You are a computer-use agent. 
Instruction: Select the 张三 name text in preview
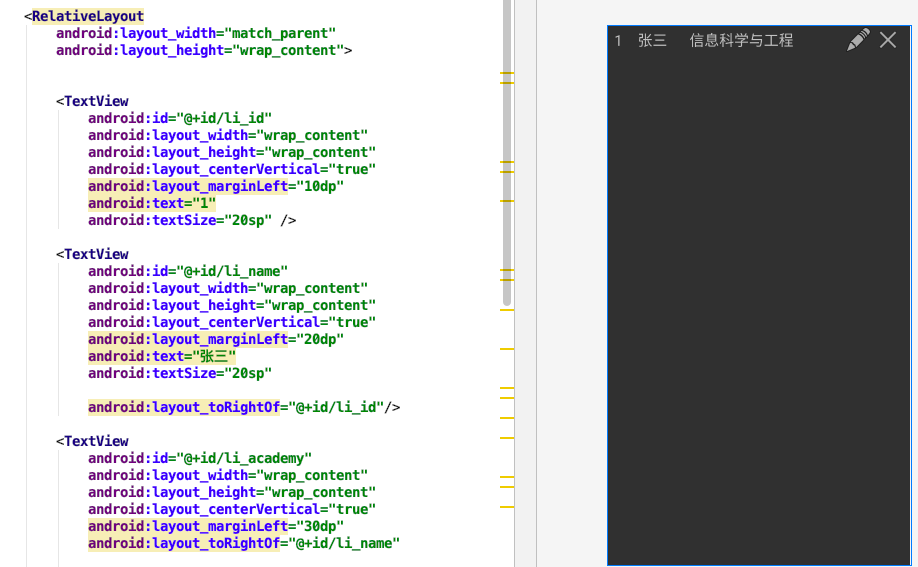click(x=652, y=40)
